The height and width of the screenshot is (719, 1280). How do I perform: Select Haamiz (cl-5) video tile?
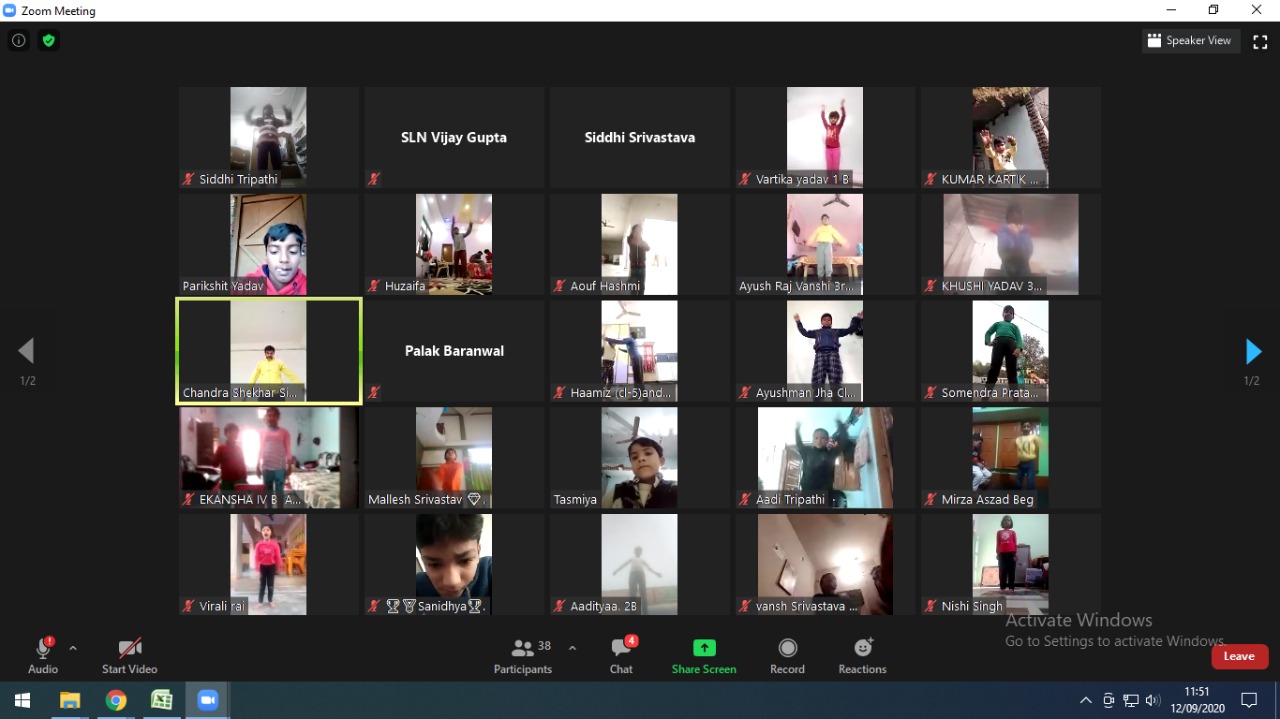(640, 351)
